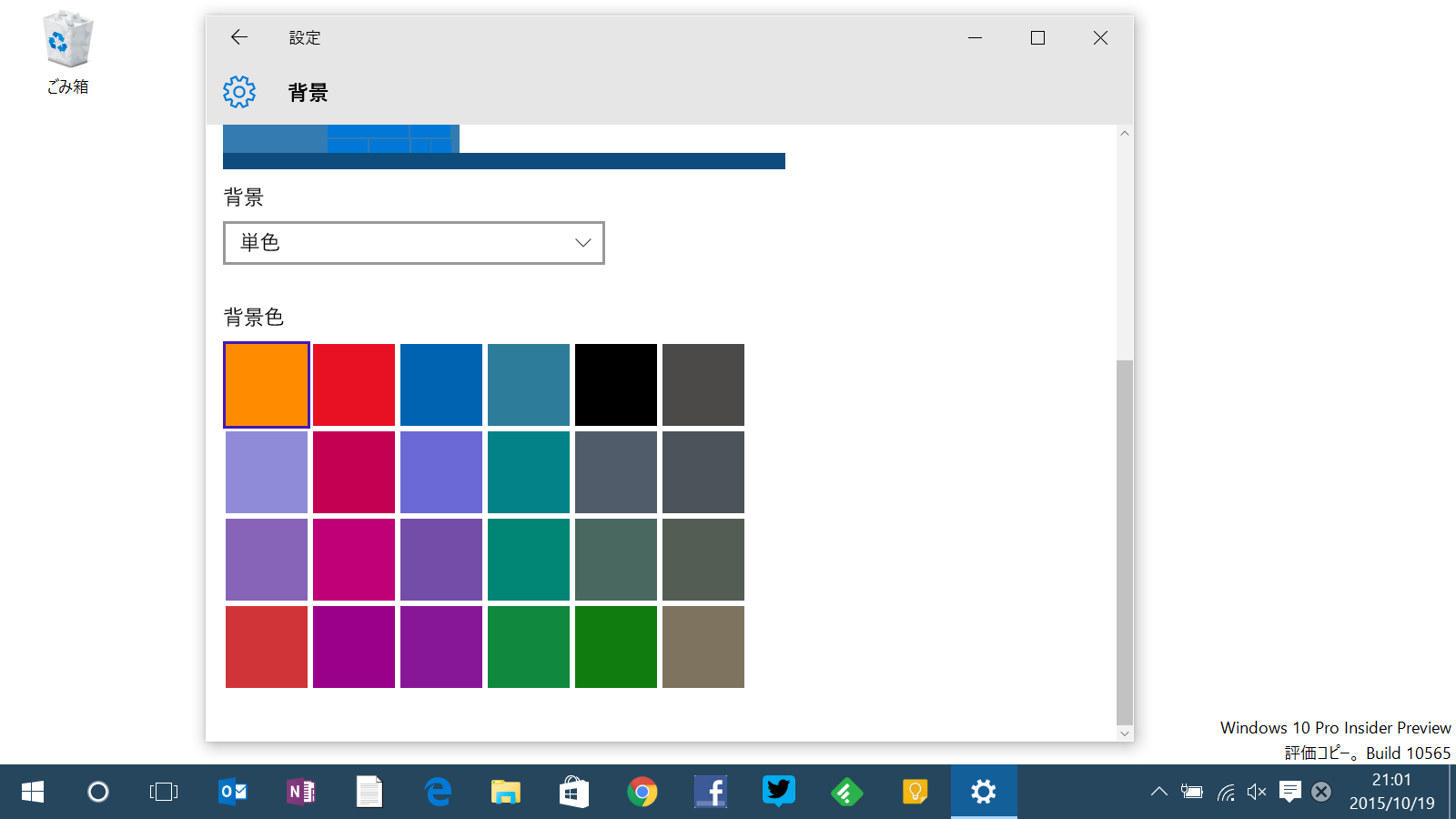This screenshot has width=1456, height=819.
Task: Click the muted volume tray icon
Action: click(1257, 792)
